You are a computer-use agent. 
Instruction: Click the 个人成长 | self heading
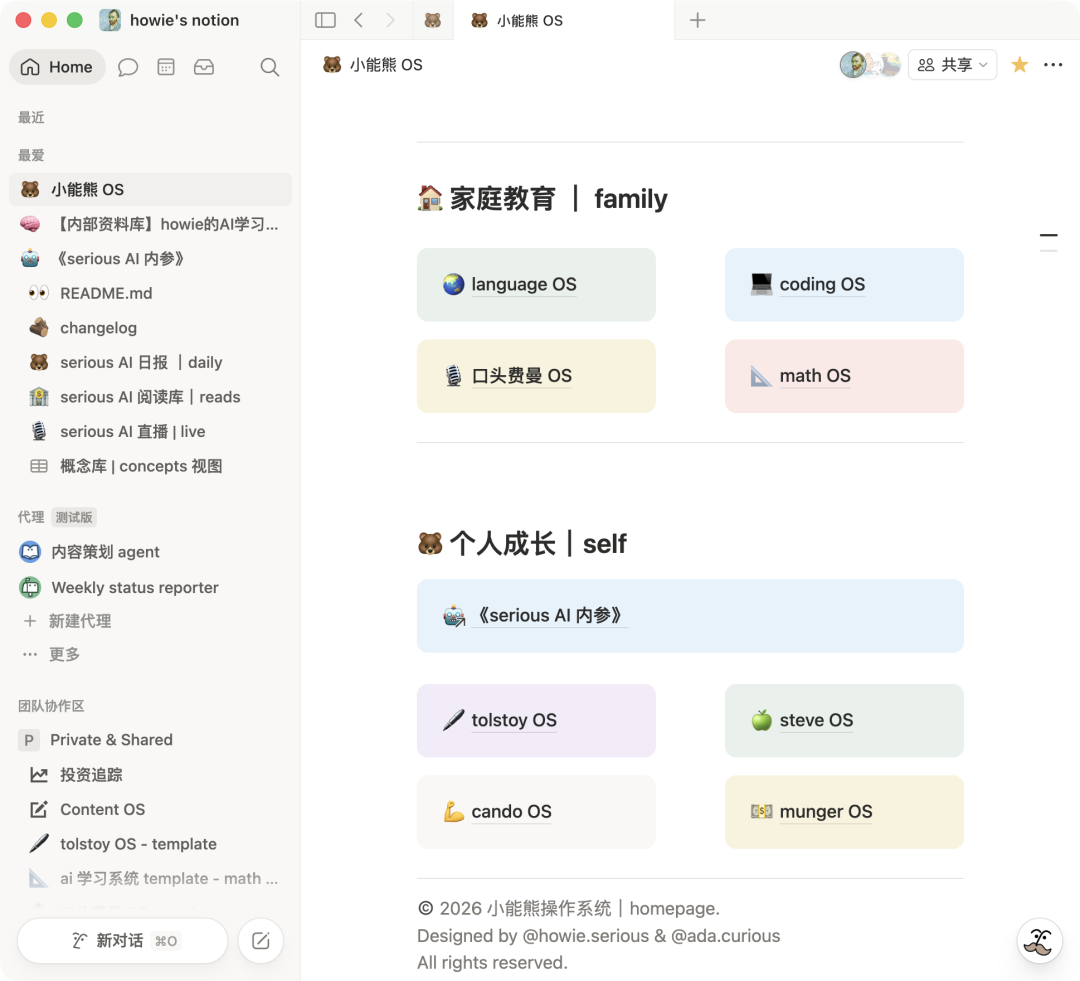(522, 544)
